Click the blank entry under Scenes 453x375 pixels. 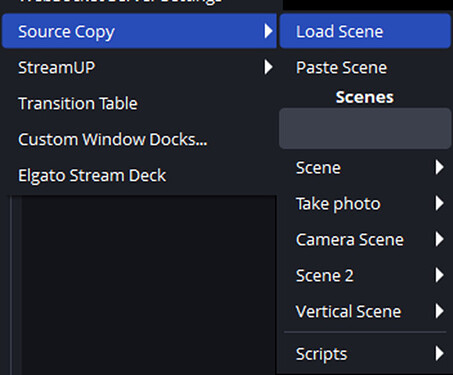[365, 128]
